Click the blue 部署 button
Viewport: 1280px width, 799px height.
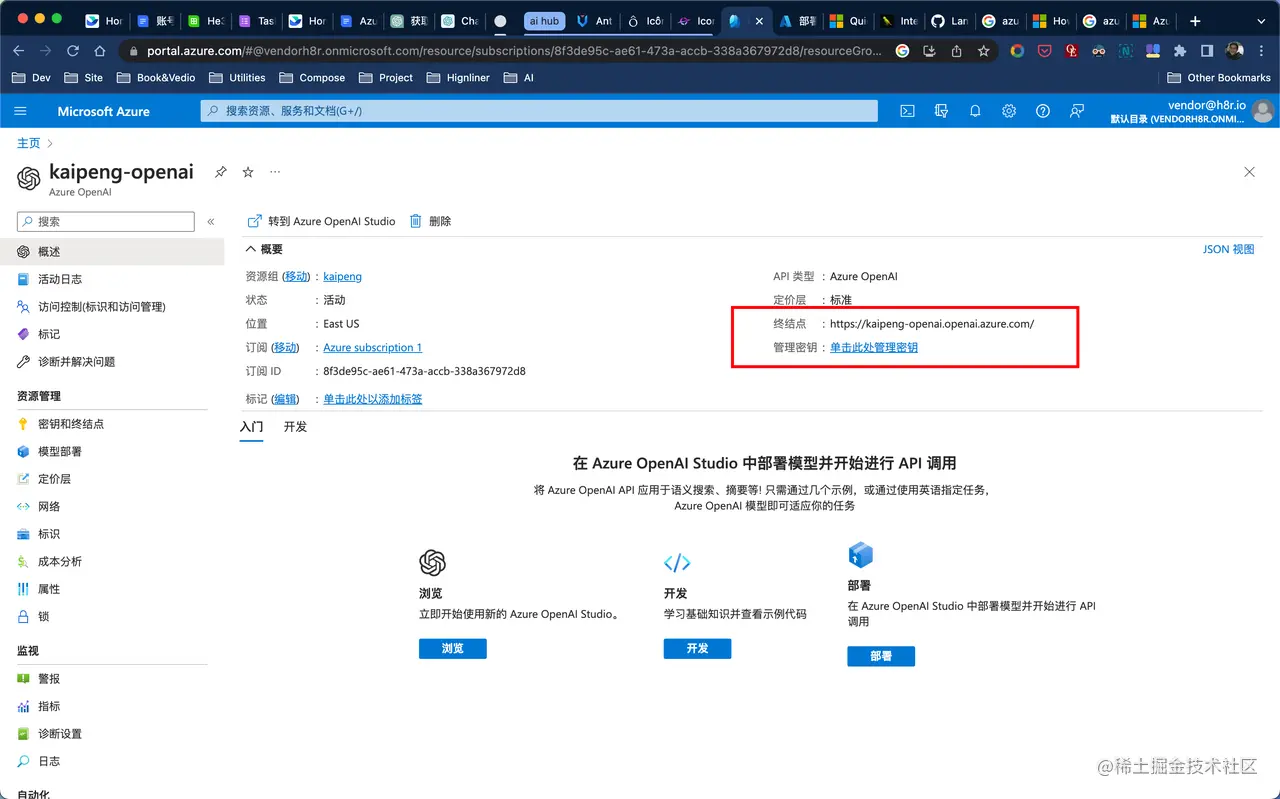[881, 656]
